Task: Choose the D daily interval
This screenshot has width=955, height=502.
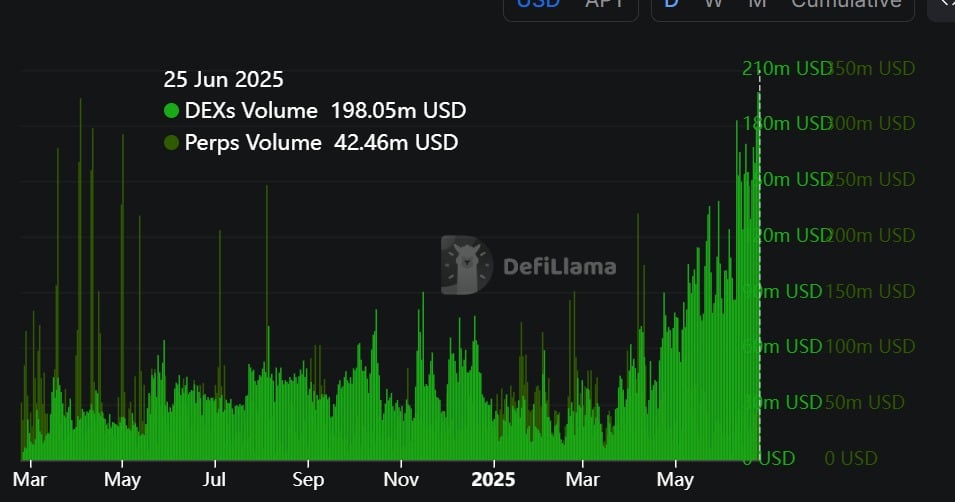Action: pyautogui.click(x=671, y=4)
